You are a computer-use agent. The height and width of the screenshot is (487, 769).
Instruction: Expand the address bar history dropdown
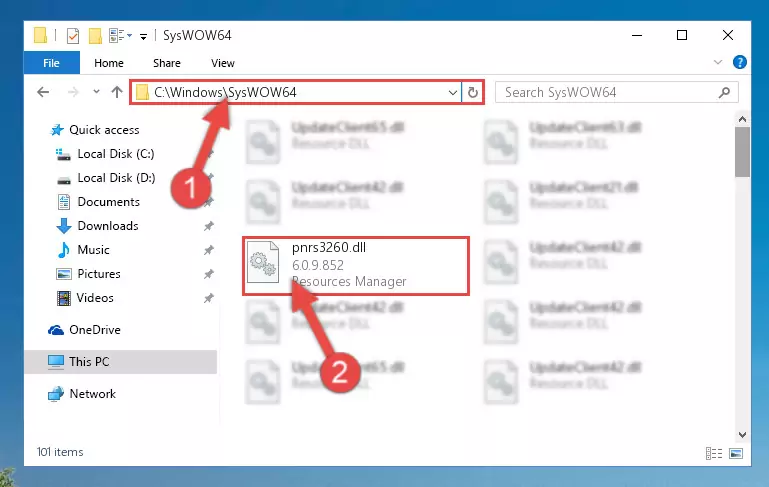point(452,92)
